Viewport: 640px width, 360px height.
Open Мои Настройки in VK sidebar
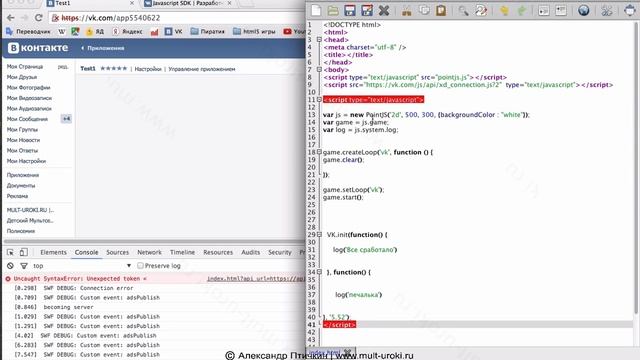click(x=26, y=161)
